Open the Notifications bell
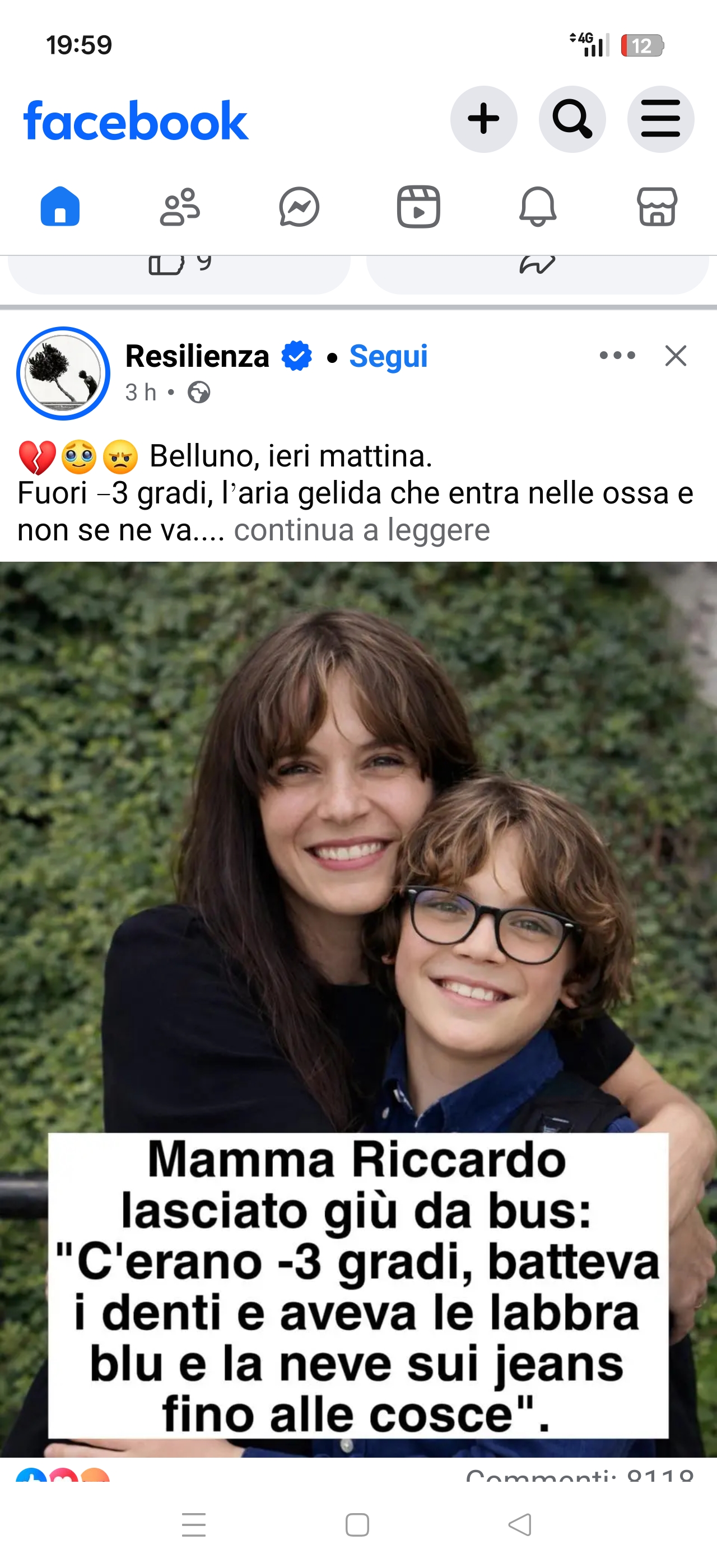Viewport: 717px width, 1568px height. pyautogui.click(x=537, y=207)
